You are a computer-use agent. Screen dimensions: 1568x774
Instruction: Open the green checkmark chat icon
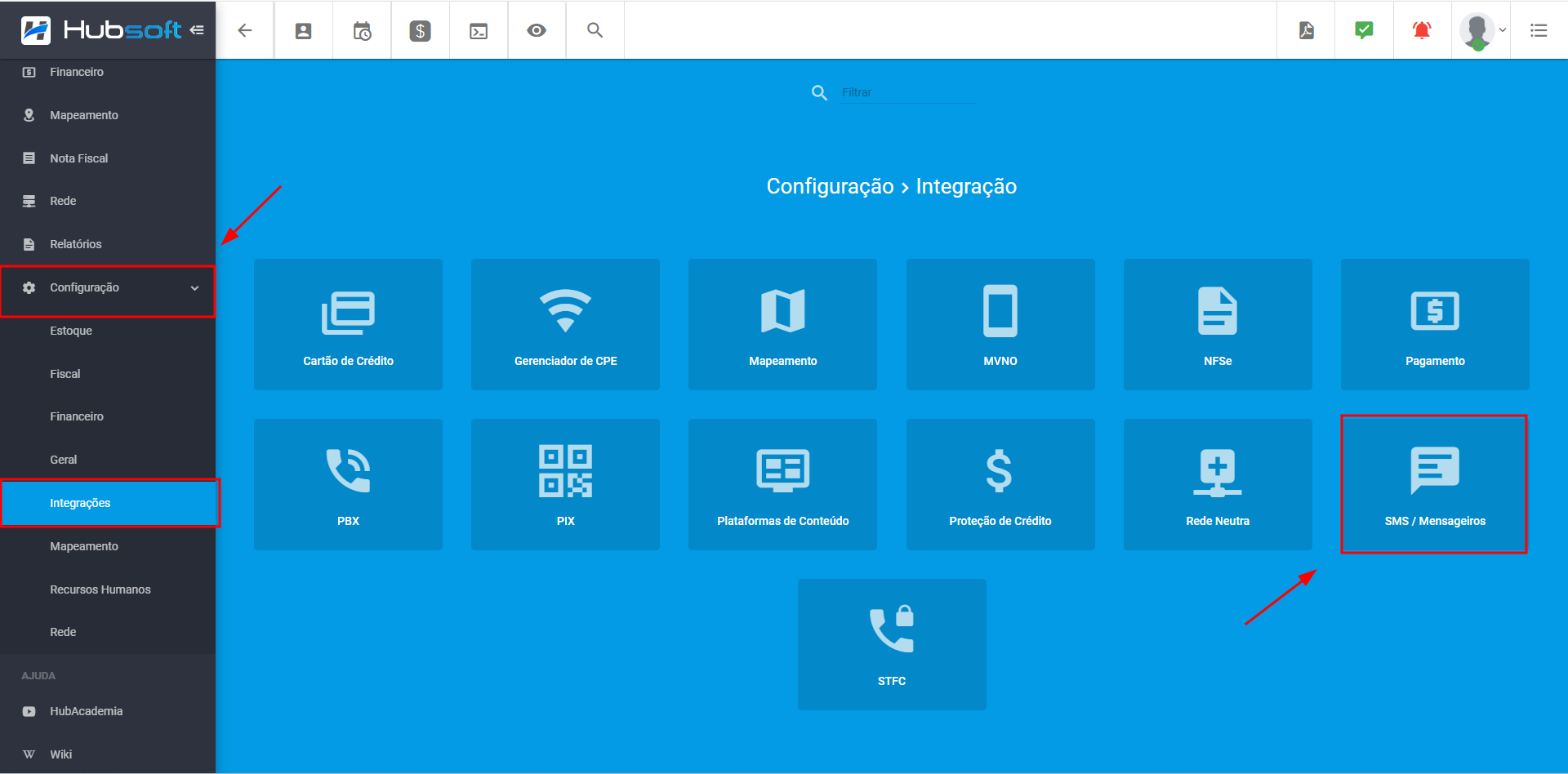1364,31
